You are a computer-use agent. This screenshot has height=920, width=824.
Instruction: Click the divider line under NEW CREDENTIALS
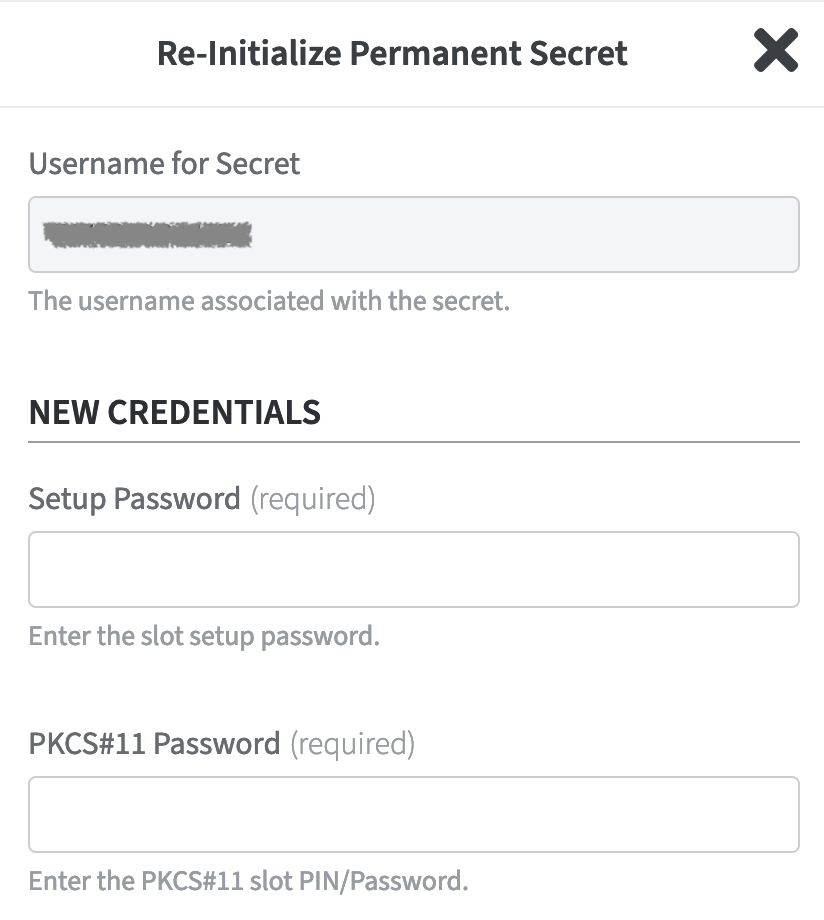[413, 441]
